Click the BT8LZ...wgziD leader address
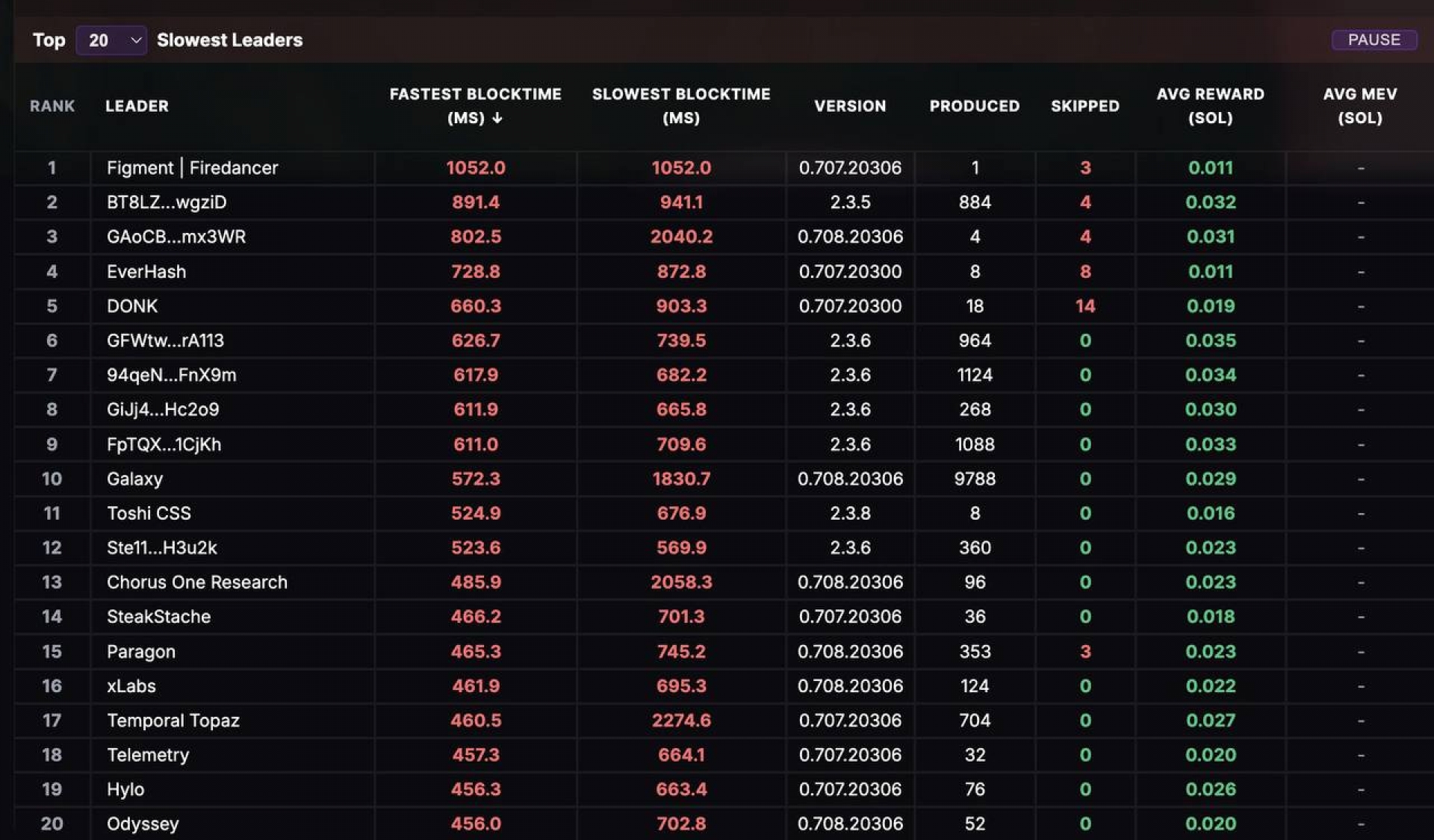Viewport: 1434px width, 840px height. [x=167, y=202]
